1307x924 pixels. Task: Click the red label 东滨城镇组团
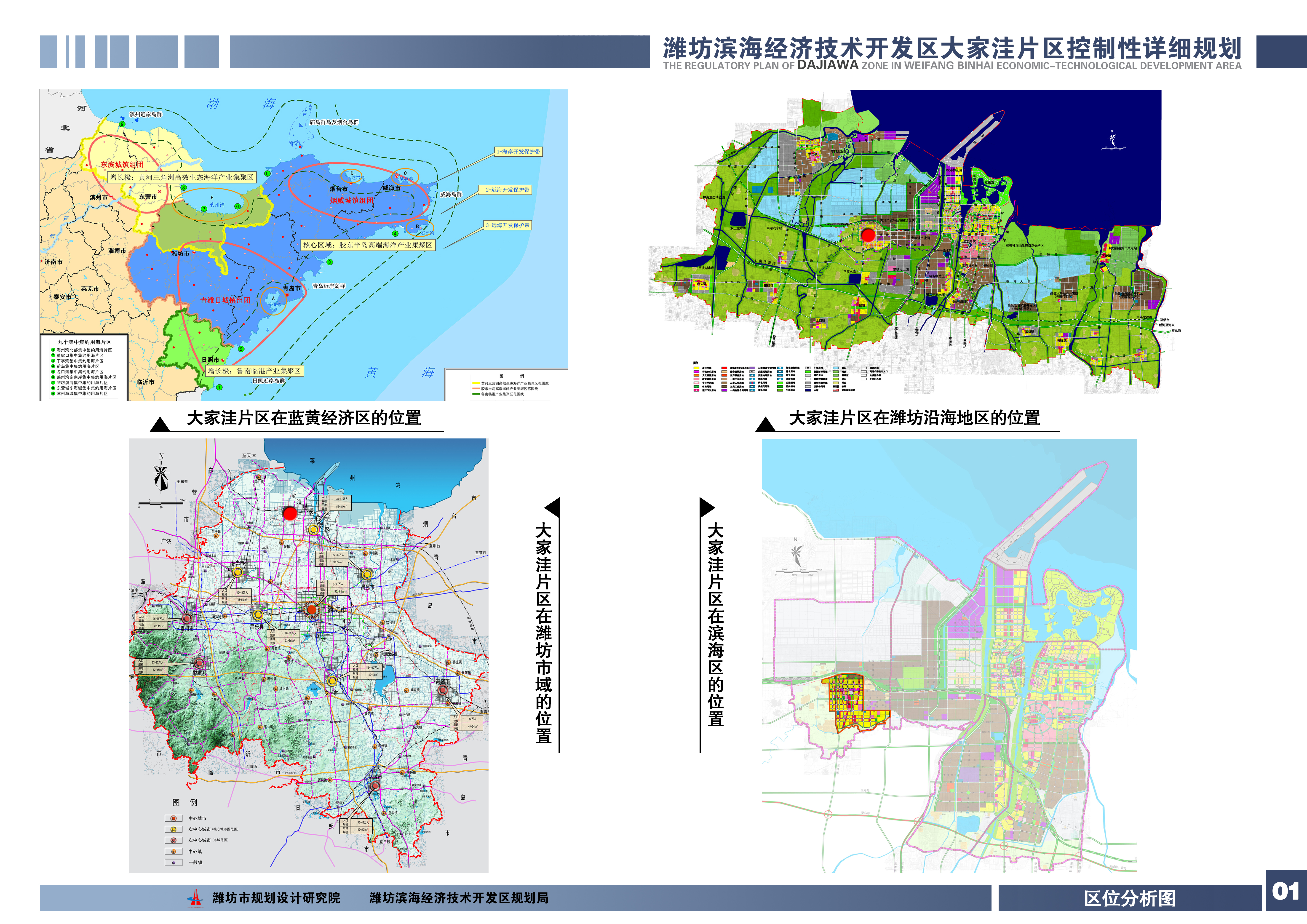122,165
